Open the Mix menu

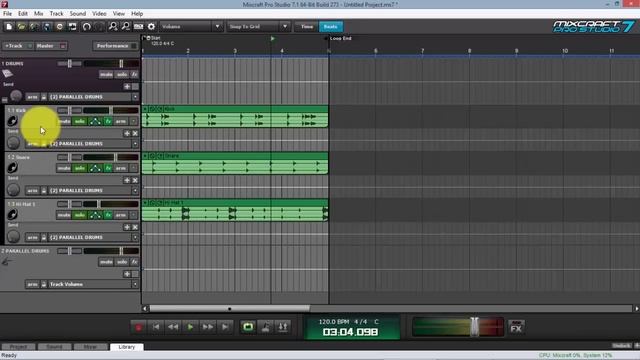point(38,13)
